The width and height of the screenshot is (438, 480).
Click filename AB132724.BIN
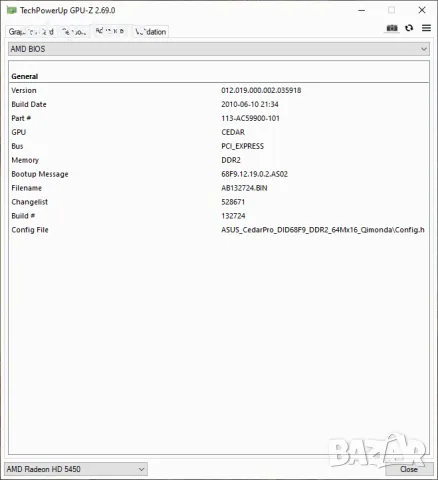pos(244,188)
